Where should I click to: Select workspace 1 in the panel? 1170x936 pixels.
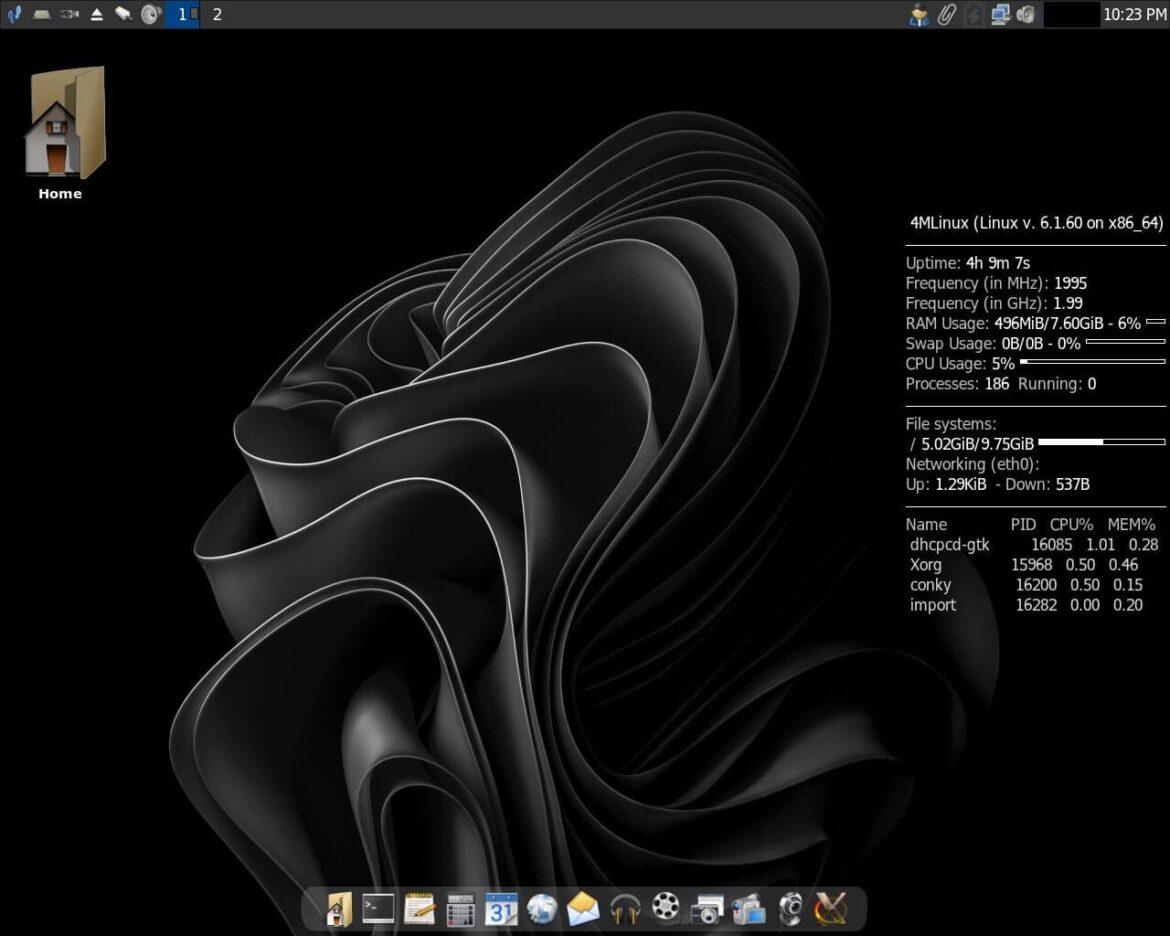182,14
